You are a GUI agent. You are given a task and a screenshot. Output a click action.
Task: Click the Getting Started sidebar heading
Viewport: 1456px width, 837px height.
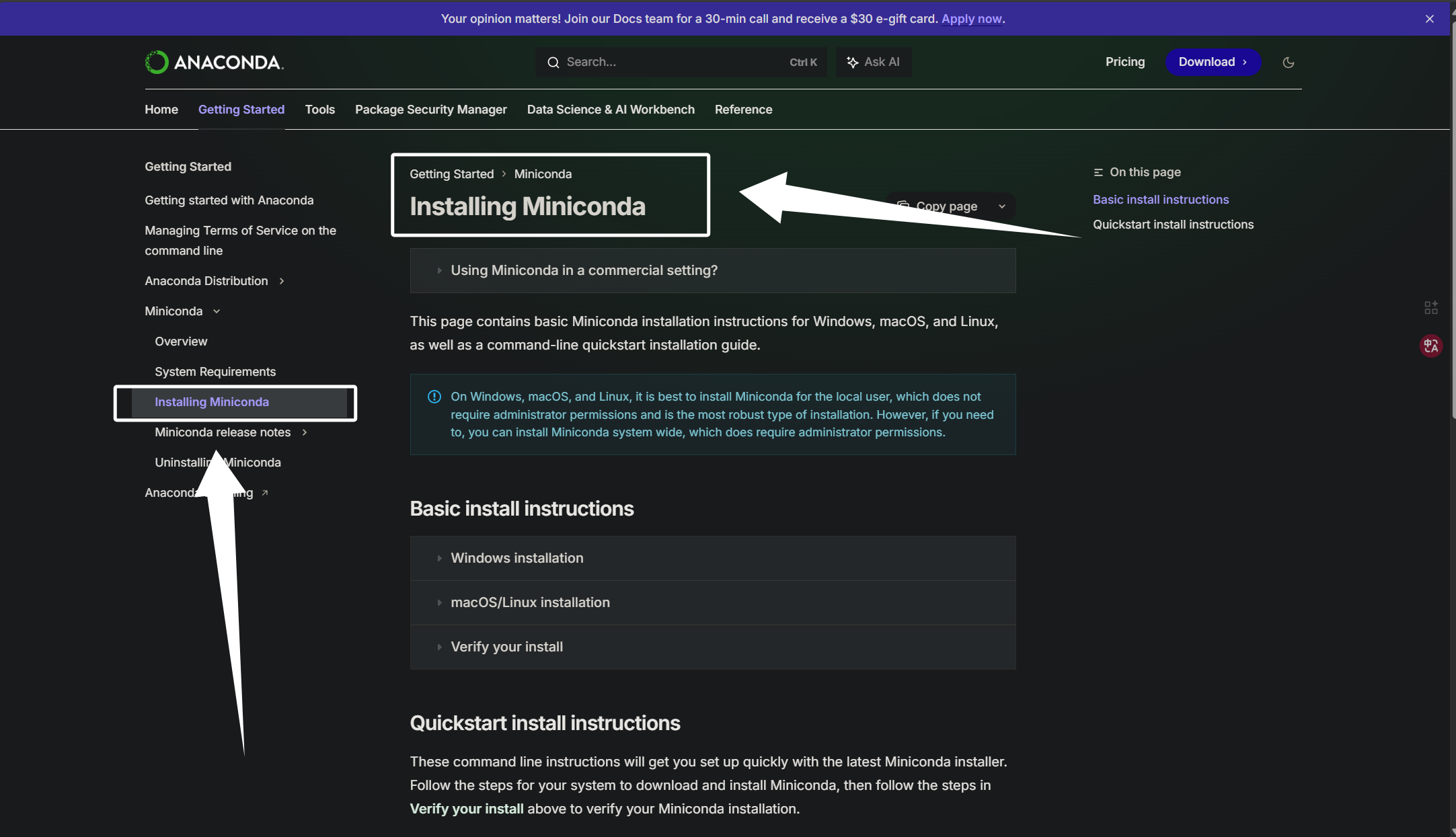pos(188,167)
